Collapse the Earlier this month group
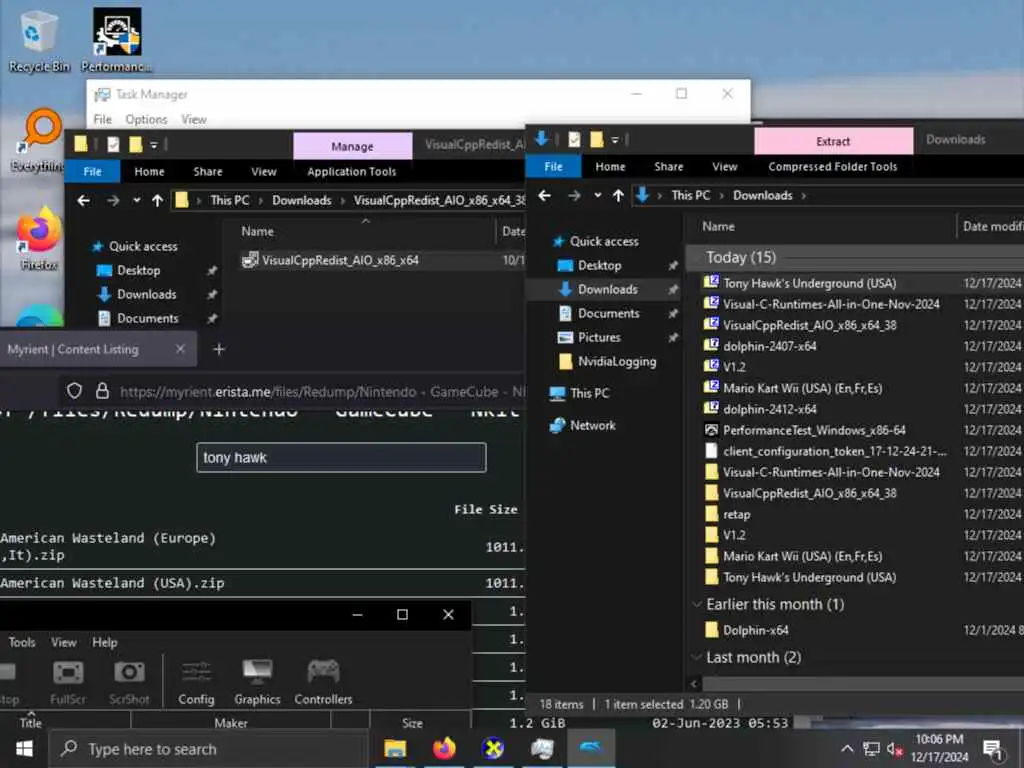1024x768 pixels. click(697, 604)
